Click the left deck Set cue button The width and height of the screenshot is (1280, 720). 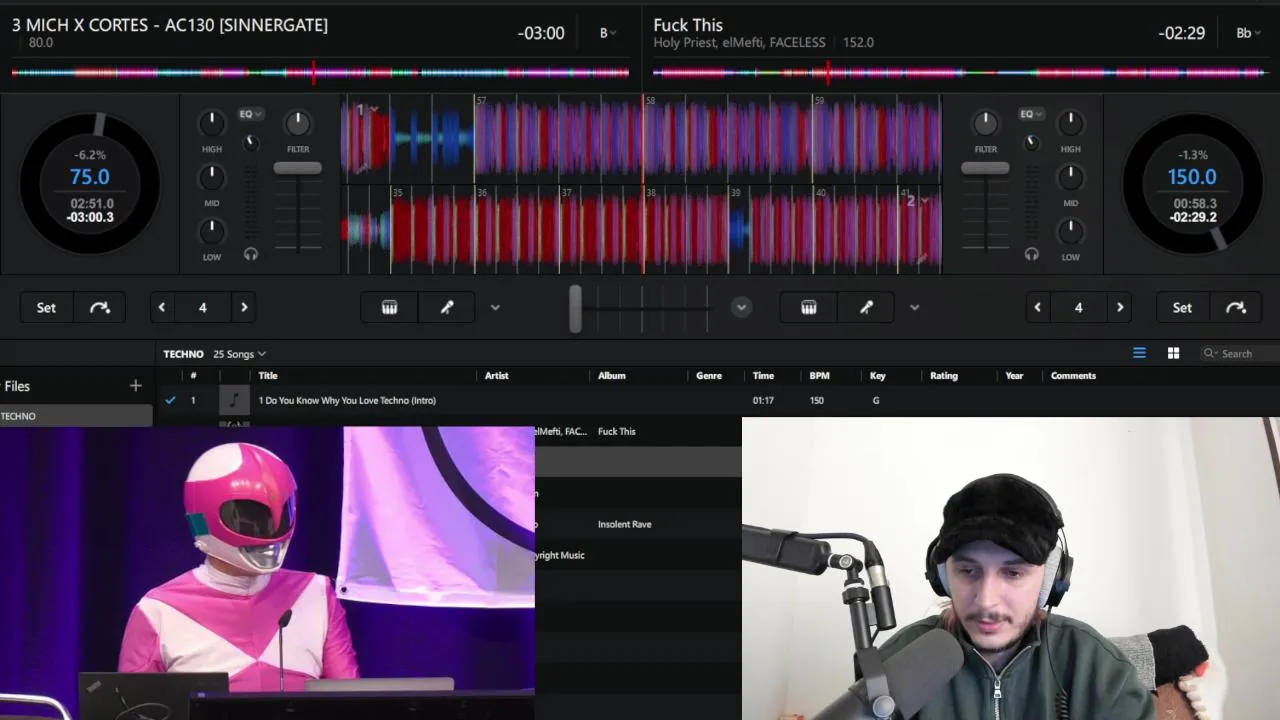point(46,307)
